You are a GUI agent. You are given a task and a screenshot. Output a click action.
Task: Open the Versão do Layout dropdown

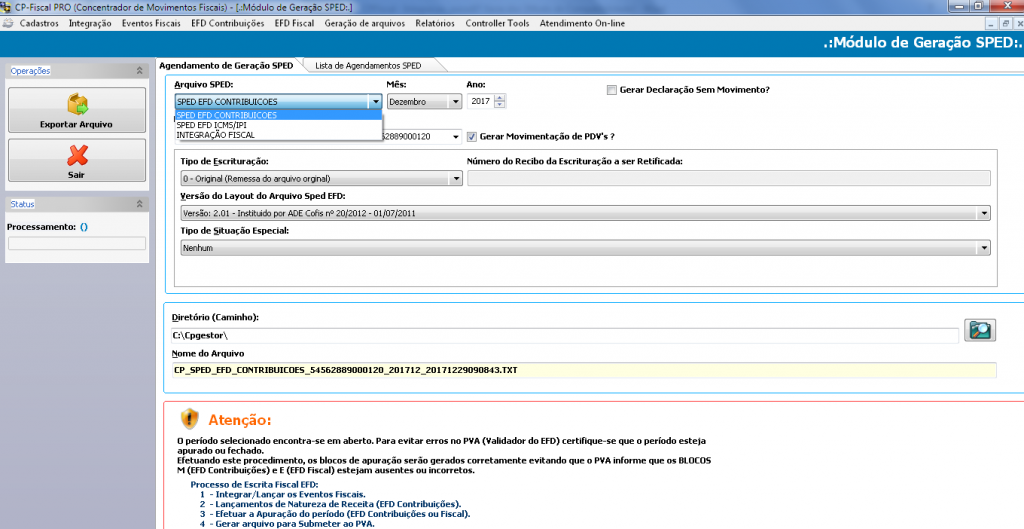point(984,213)
